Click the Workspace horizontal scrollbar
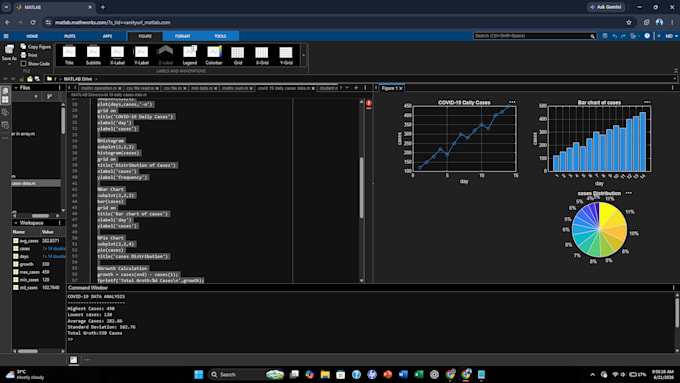This screenshot has width=680, height=383. 28,351
